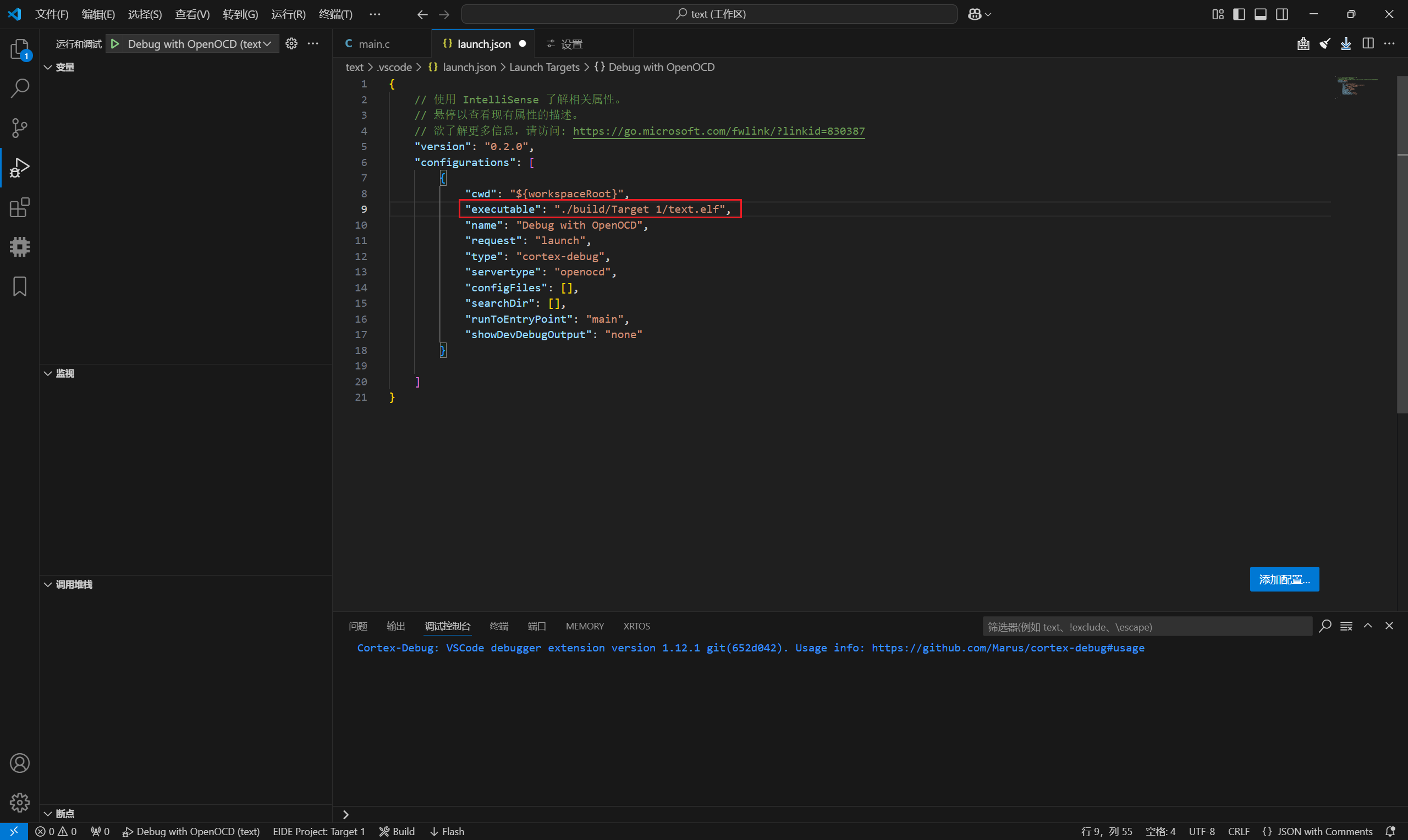This screenshot has width=1408, height=840.
Task: Toggle the bottom panel visibility
Action: click(x=1260, y=14)
